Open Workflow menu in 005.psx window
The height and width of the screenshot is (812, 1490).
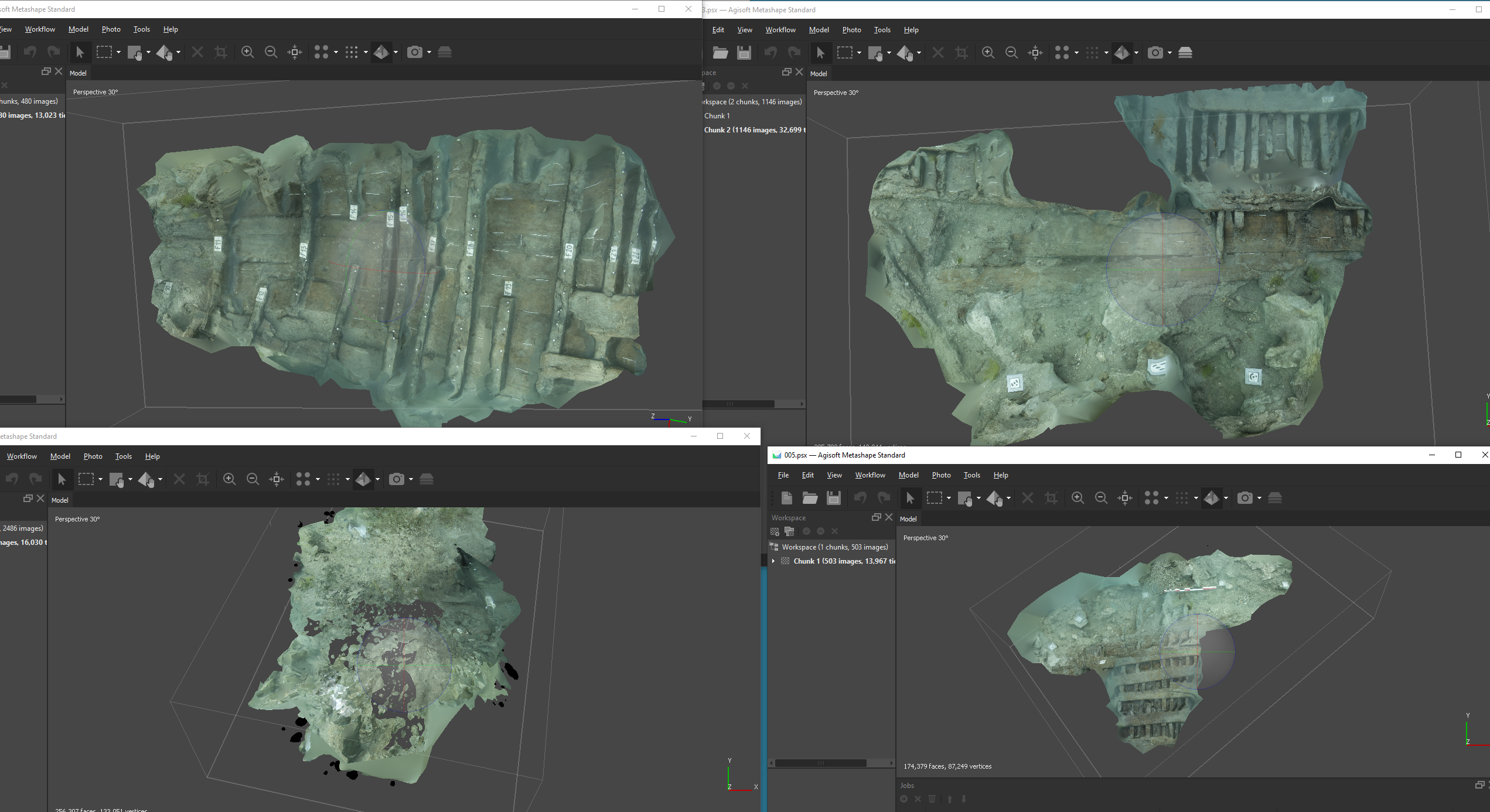[870, 475]
